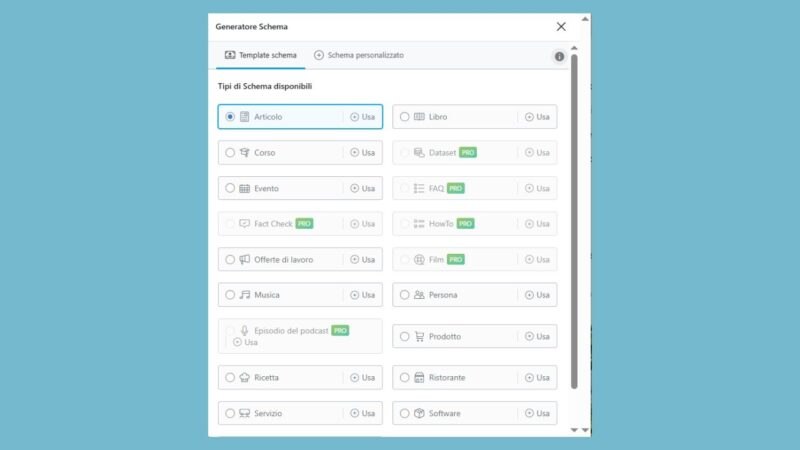Select the Persona radio button
800x450 pixels.
405,295
